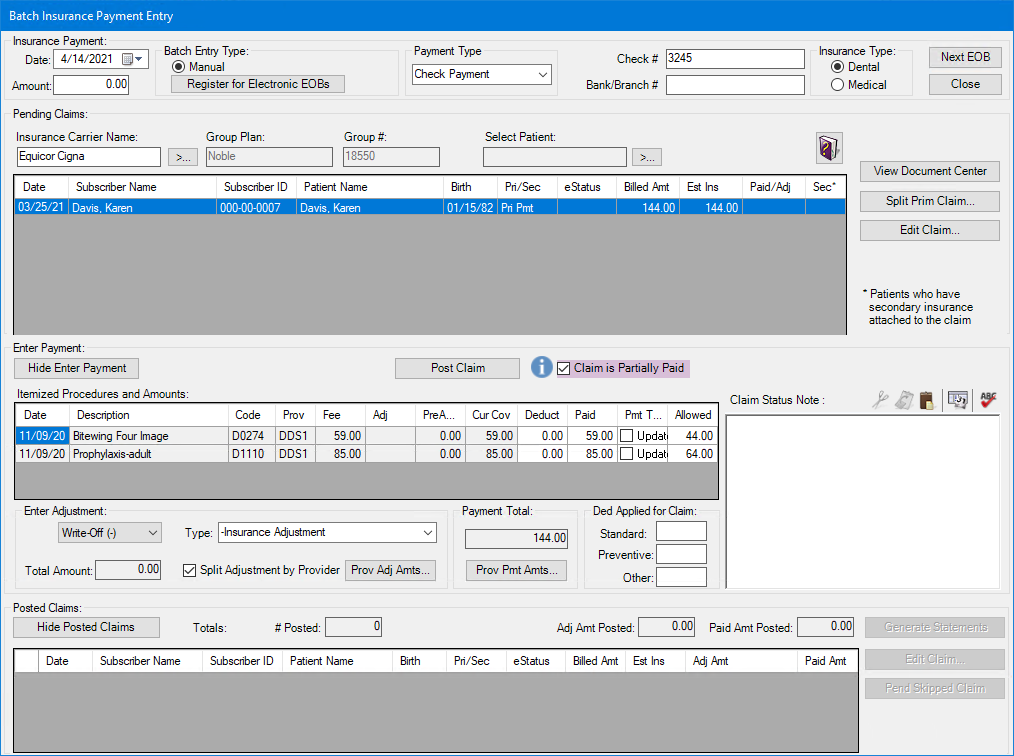The height and width of the screenshot is (756, 1014).
Task: Open the Payment Type dropdown
Action: click(542, 74)
